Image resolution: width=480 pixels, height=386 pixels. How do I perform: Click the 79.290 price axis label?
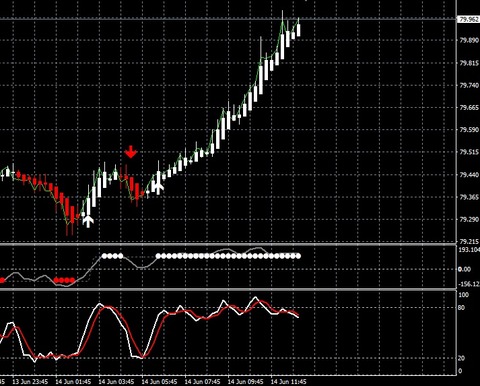[469, 219]
